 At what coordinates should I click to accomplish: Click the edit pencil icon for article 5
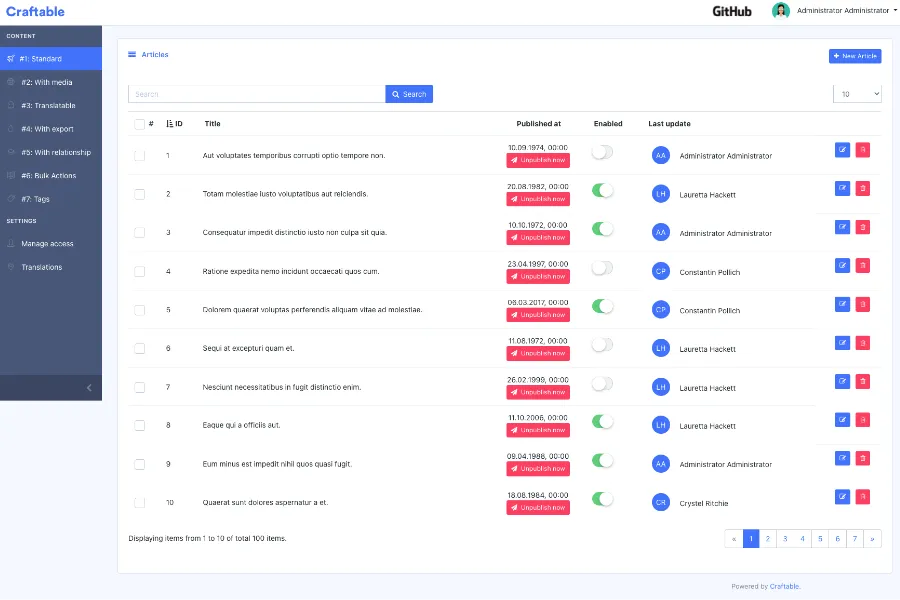(x=842, y=304)
